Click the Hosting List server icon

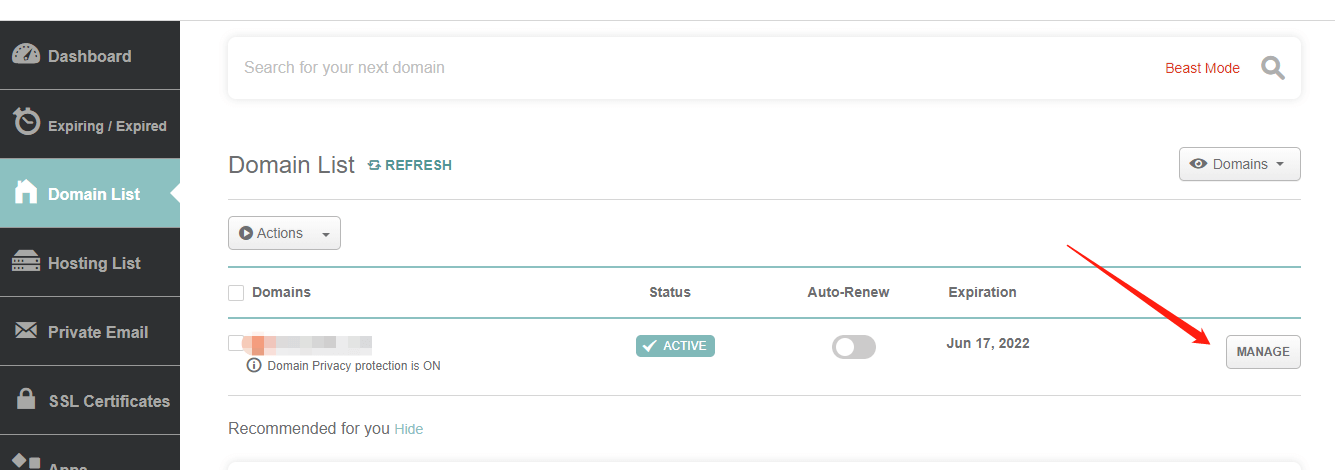pos(26,262)
